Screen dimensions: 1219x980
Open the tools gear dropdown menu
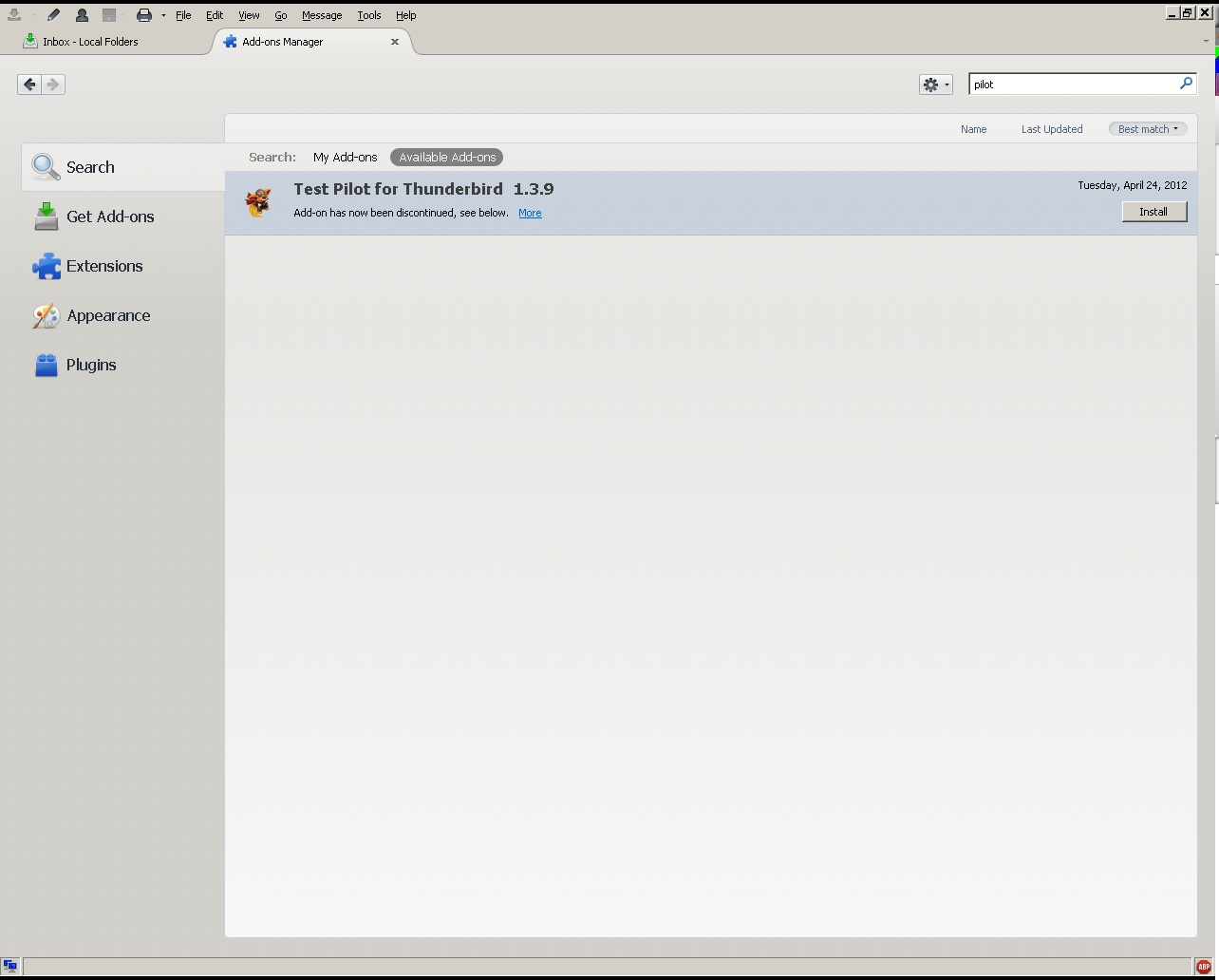(936, 85)
